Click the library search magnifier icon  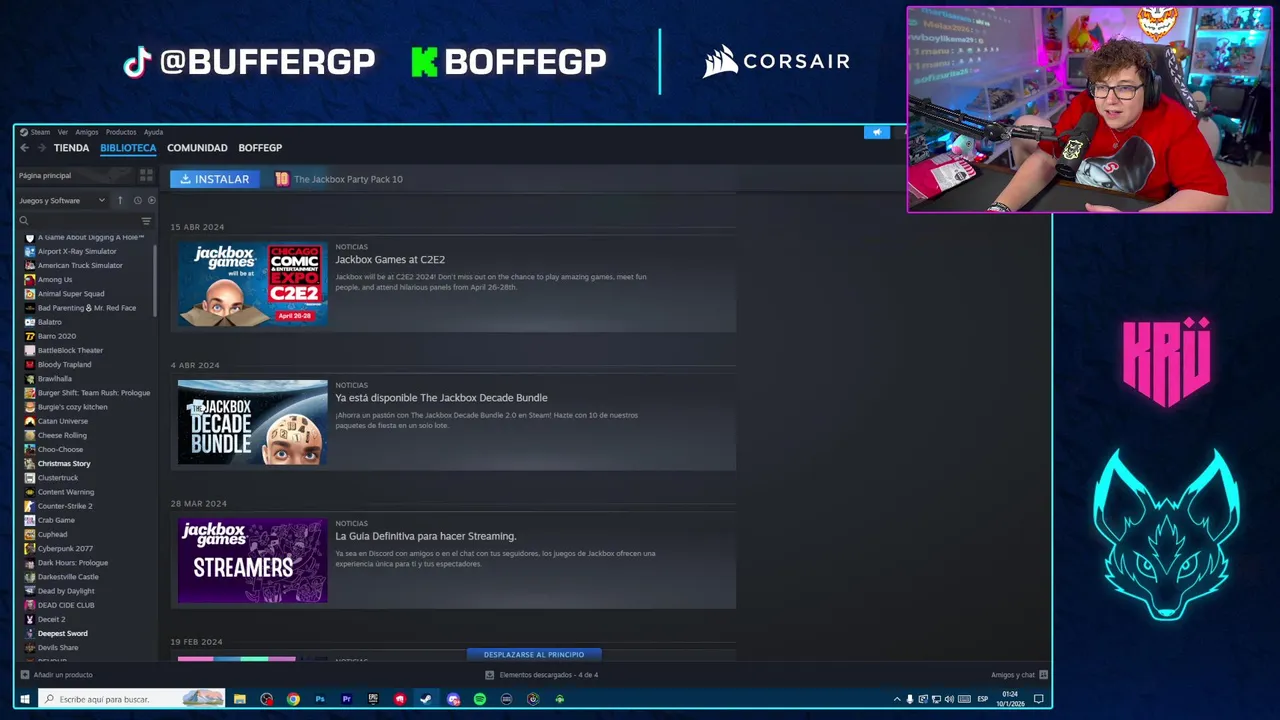tap(23, 221)
